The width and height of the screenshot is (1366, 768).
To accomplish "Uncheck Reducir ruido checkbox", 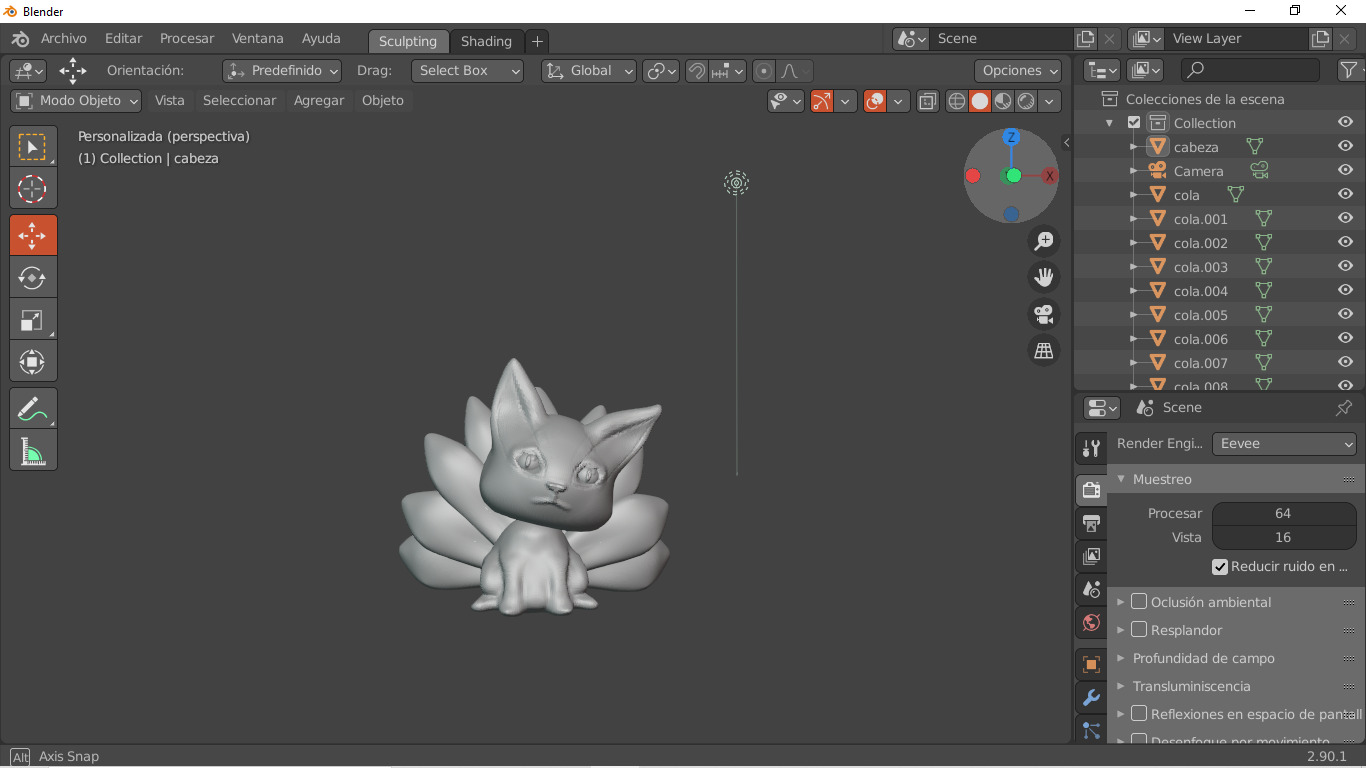I will tap(1220, 567).
